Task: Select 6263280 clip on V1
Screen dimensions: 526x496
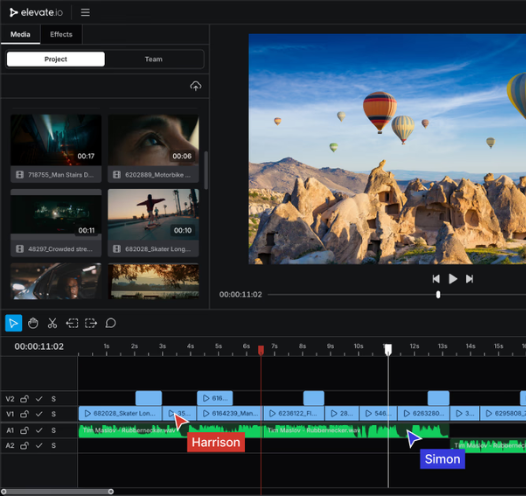Action: pyautogui.click(x=423, y=413)
